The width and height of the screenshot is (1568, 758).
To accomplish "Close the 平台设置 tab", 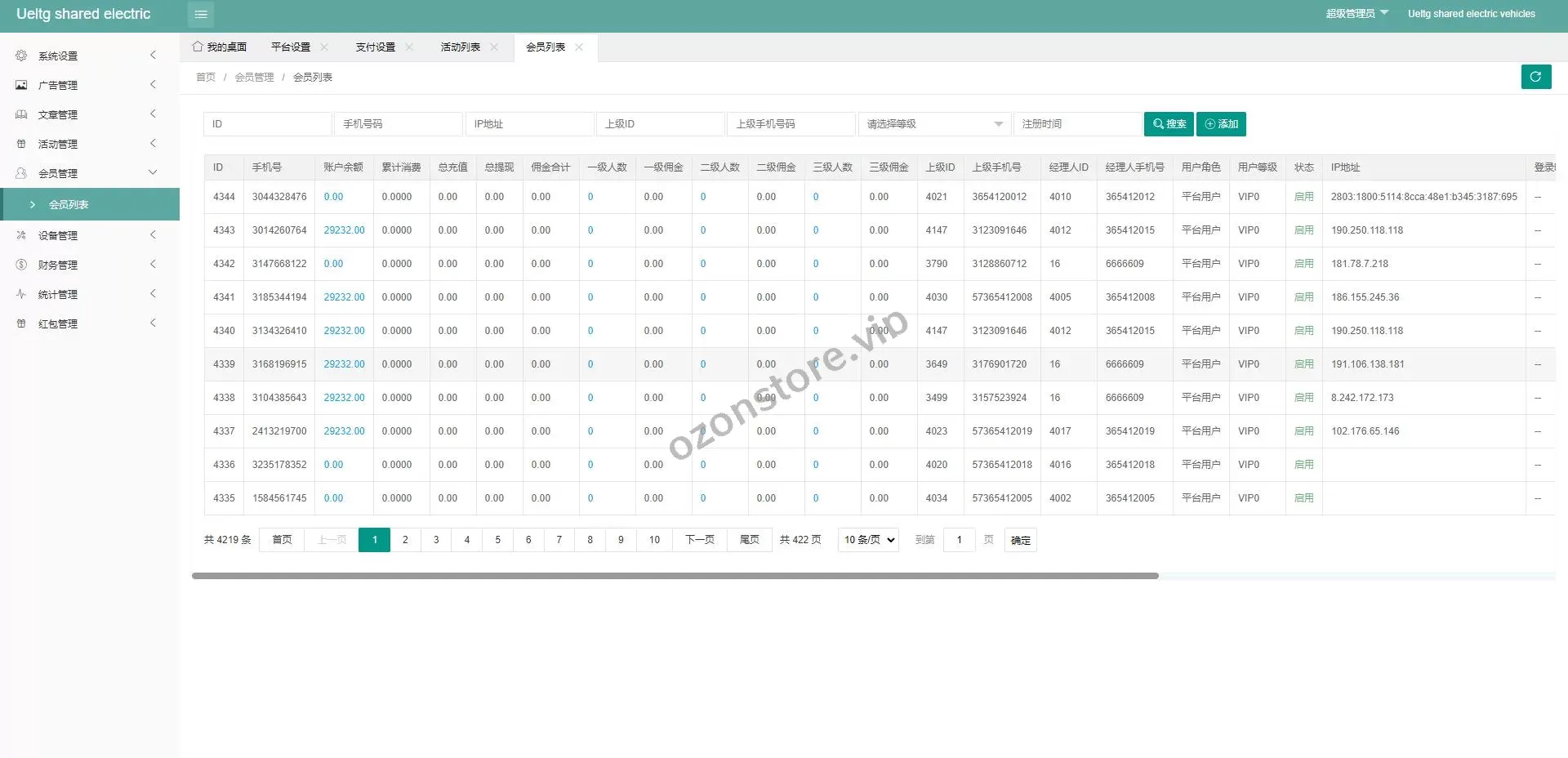I will tap(324, 47).
